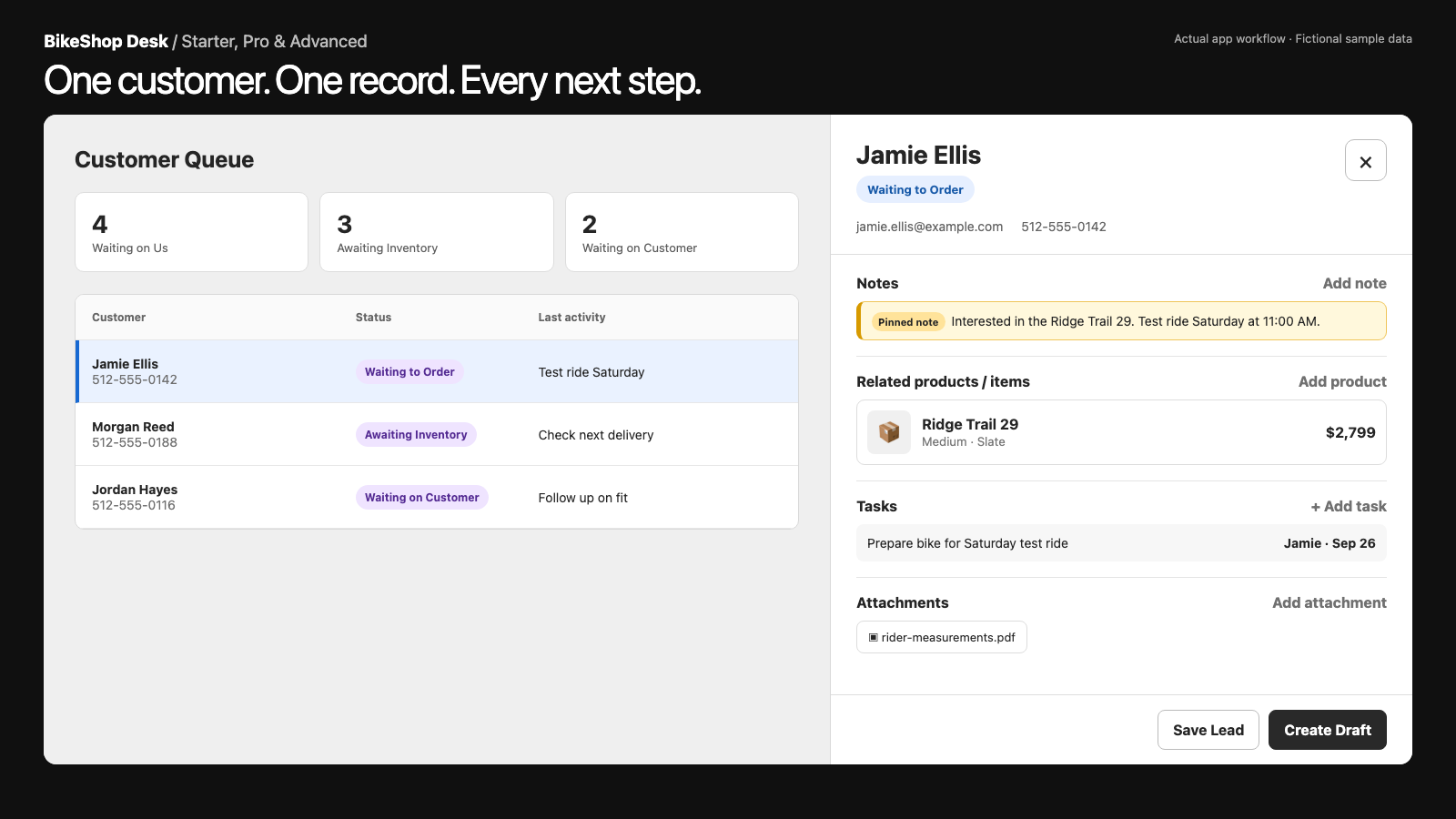Click Awaiting Inventory badge for Morgan Reed

(416, 434)
